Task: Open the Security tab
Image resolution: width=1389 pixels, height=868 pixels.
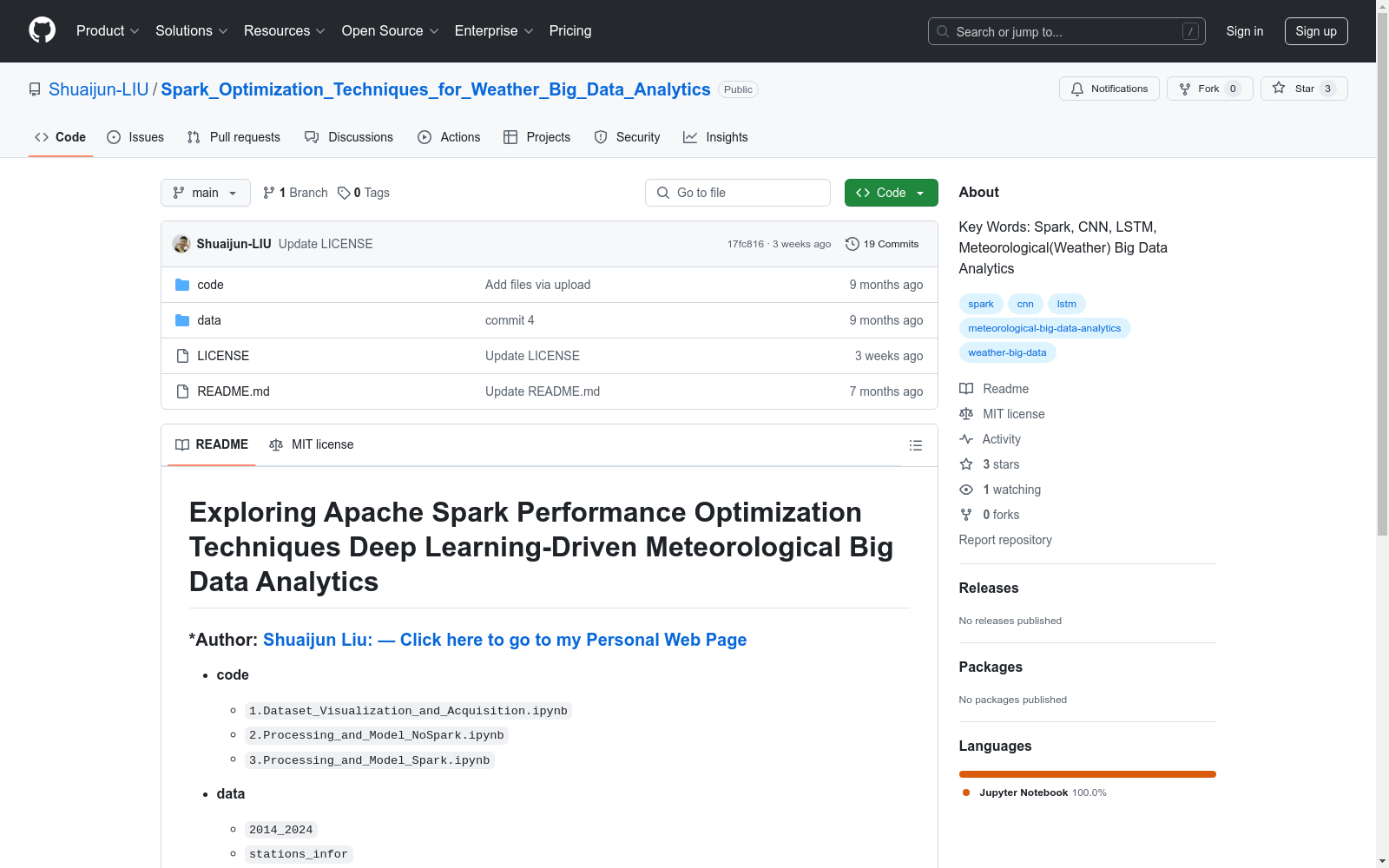Action: (x=628, y=137)
